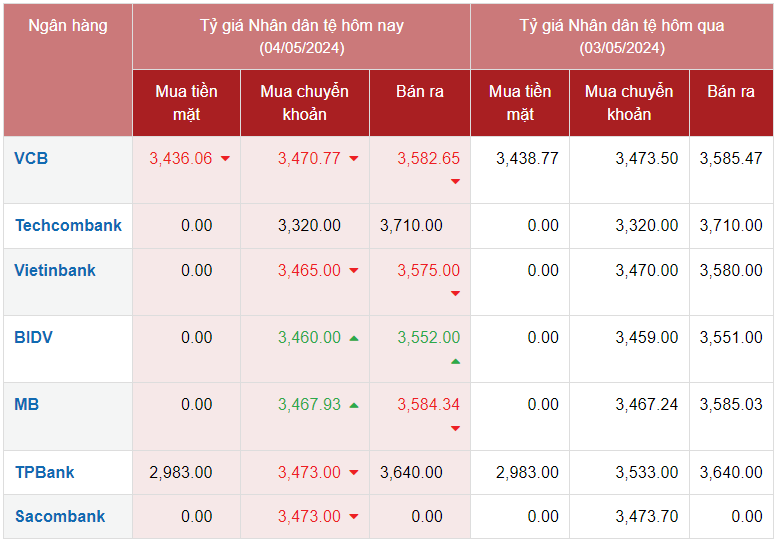Click the down arrow beside Vietinbank's 3,465.00
This screenshot has width=778, height=544.
[354, 271]
